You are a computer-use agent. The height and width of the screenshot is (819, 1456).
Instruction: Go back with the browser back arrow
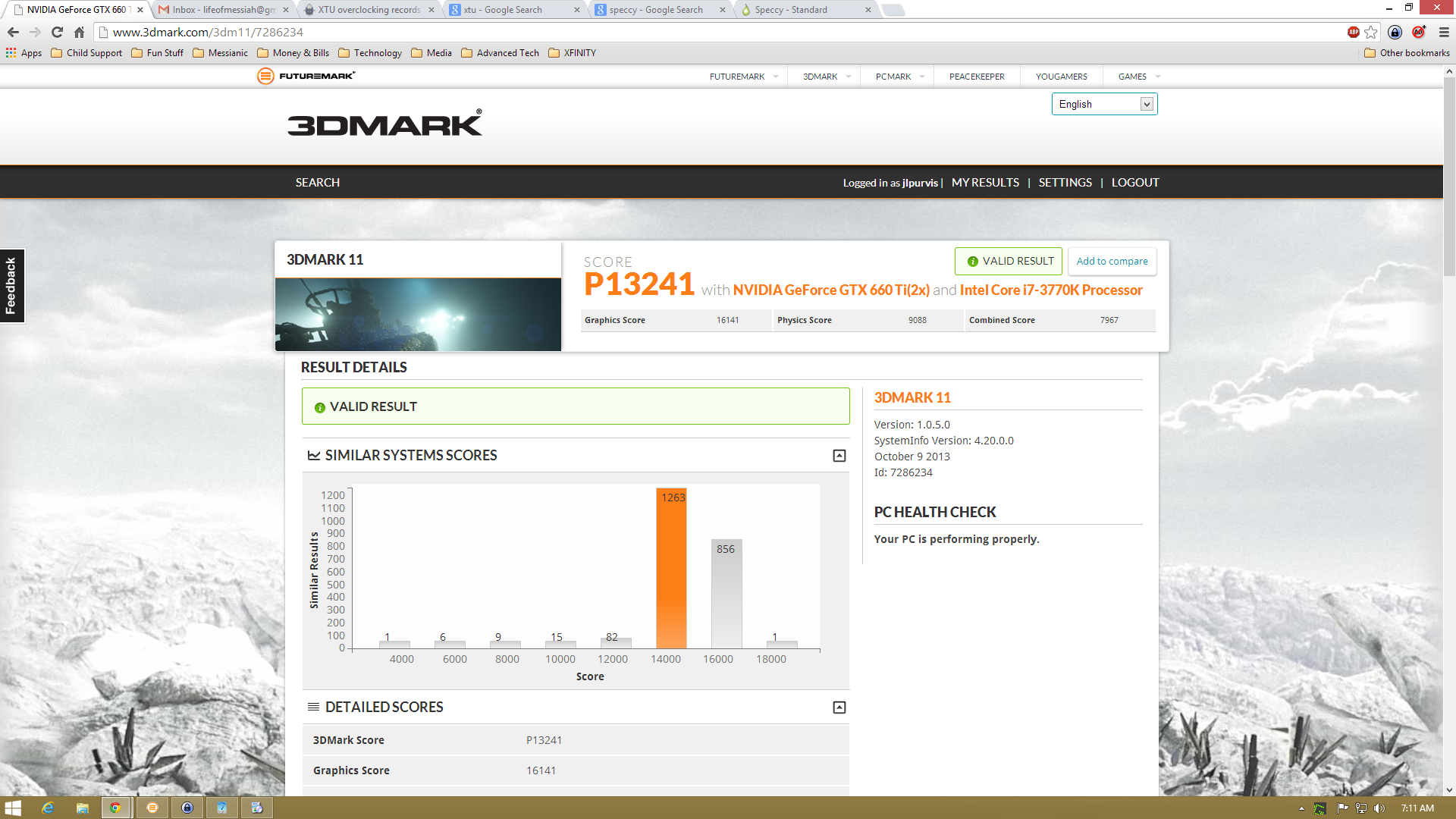coord(13,32)
